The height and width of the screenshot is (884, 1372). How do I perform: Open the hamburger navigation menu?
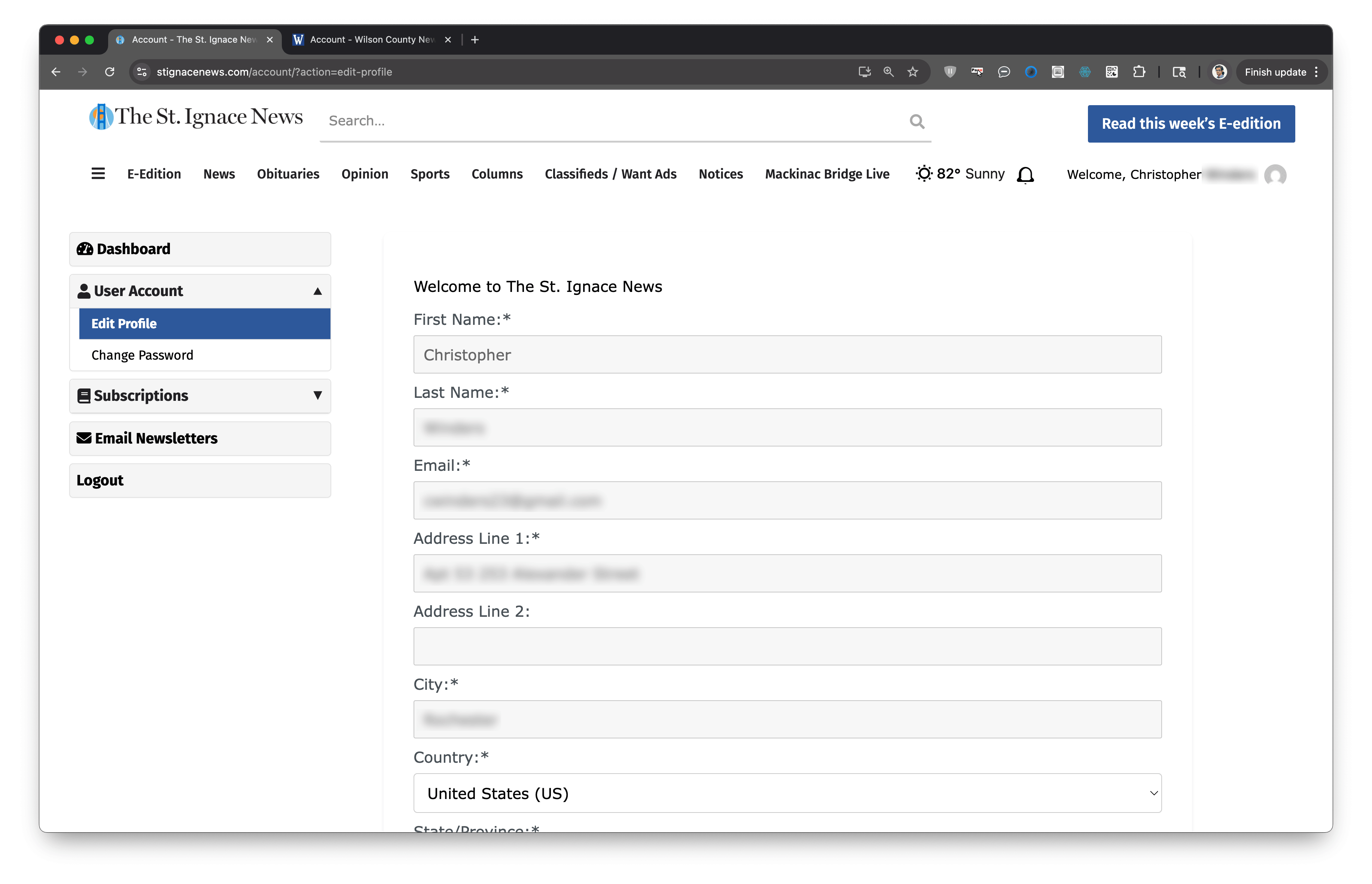[98, 173]
